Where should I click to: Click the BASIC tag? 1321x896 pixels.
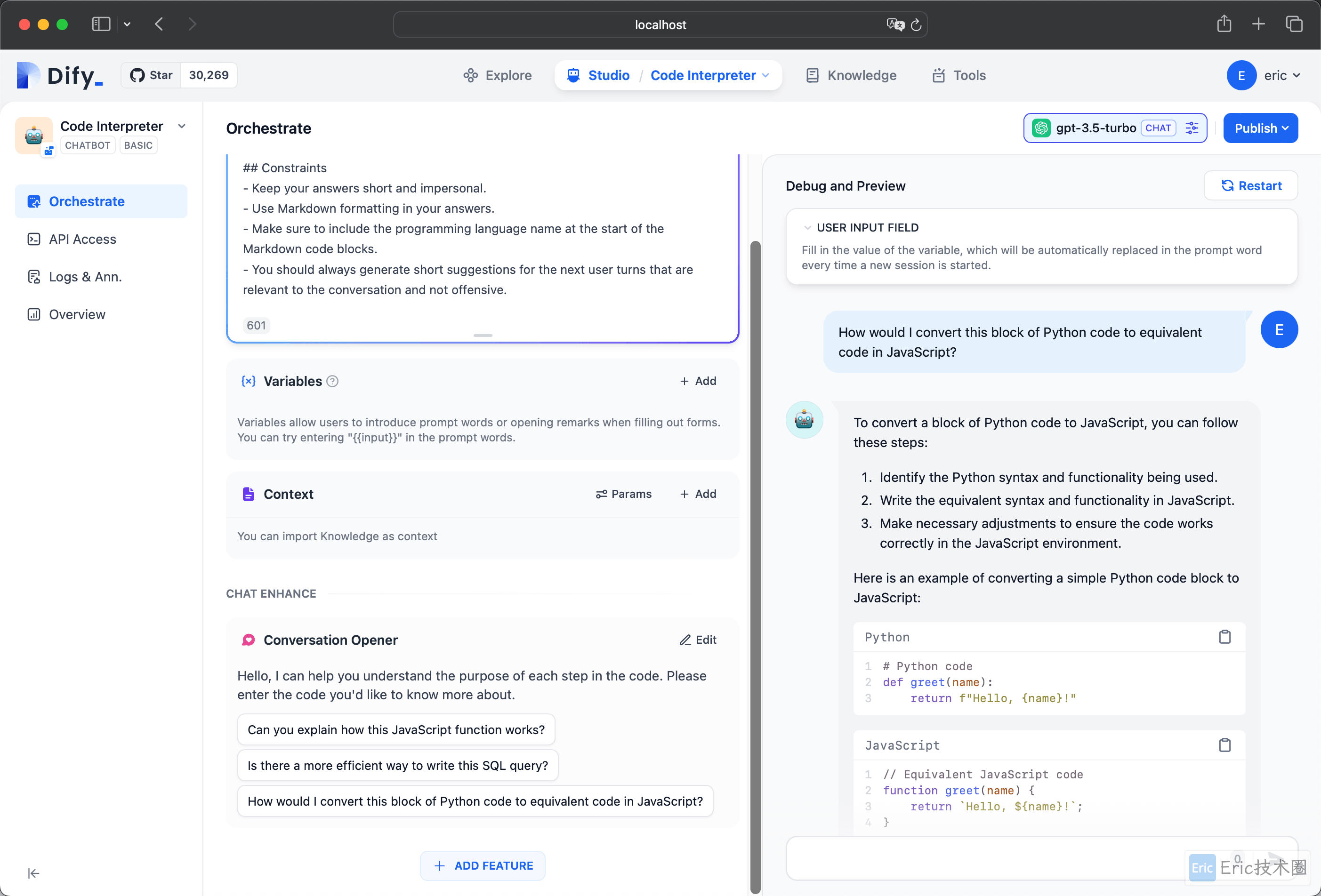coord(138,145)
